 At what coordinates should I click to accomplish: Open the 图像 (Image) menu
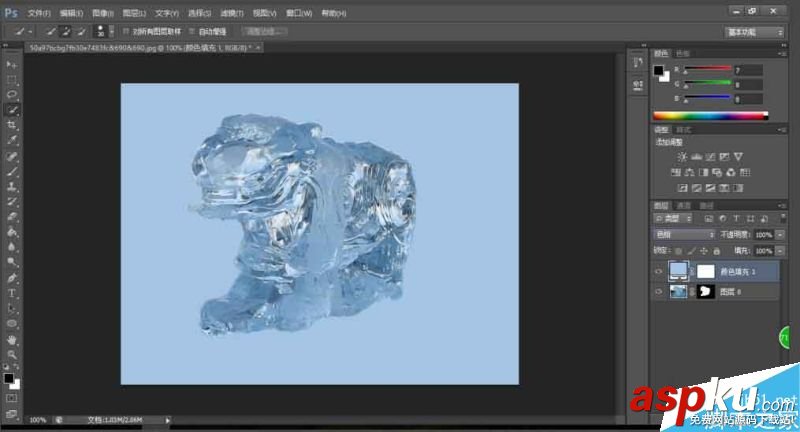[103, 13]
